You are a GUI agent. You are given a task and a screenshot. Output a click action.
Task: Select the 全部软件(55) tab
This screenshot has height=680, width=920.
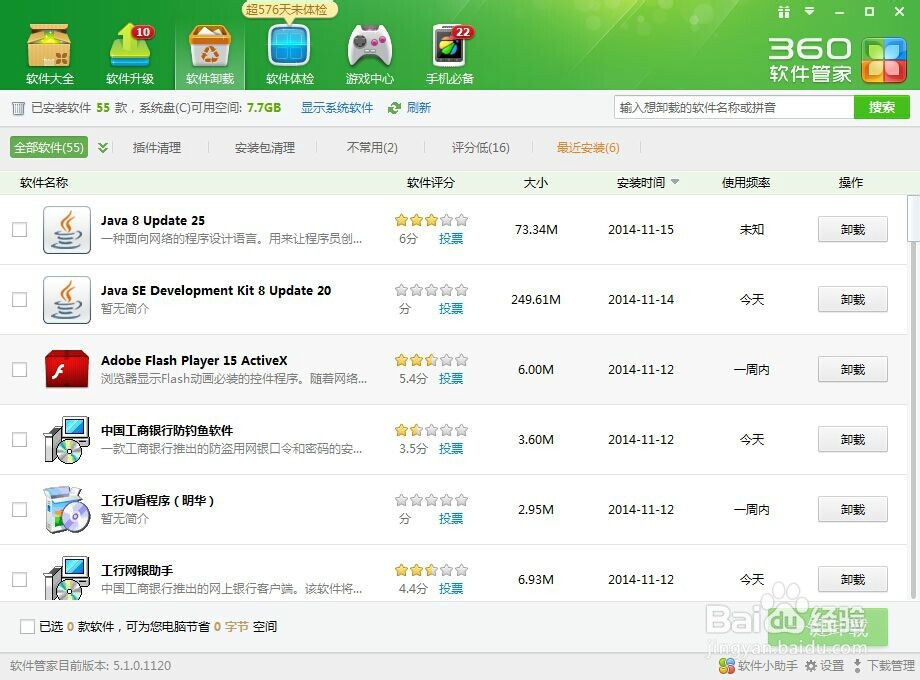click(49, 147)
